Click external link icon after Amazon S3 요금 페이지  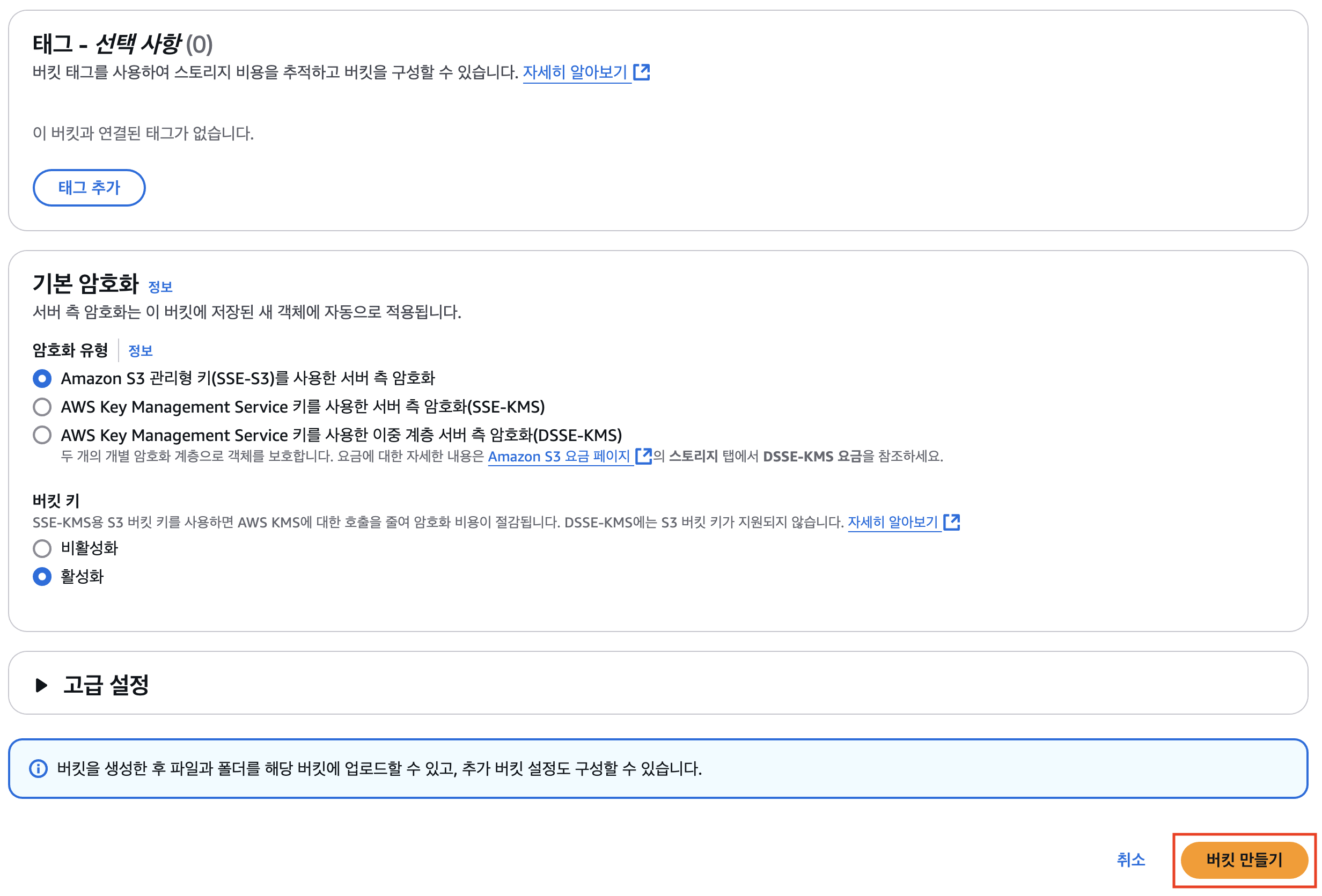(643, 456)
